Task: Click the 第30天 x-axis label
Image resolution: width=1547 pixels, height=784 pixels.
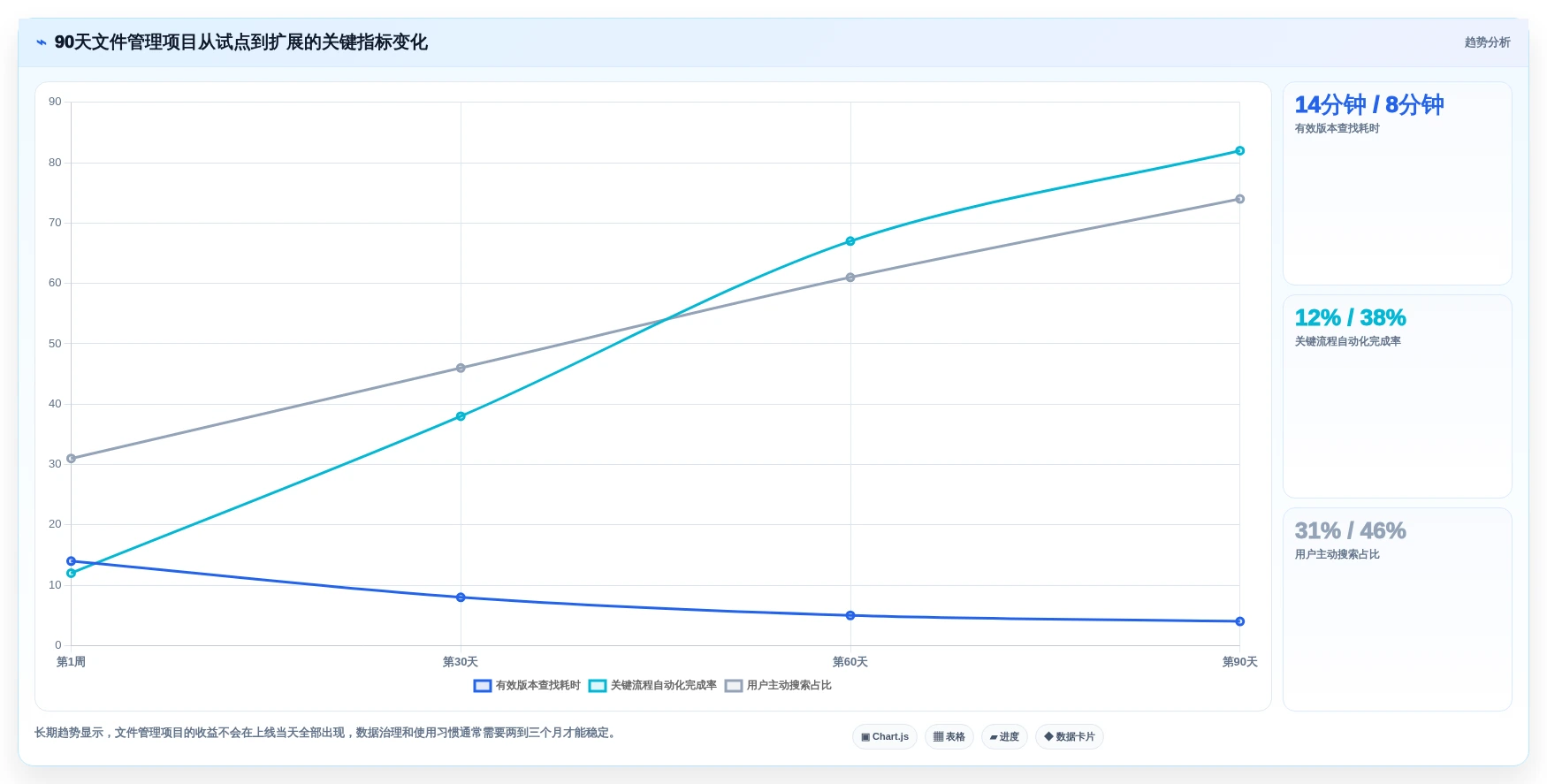Action: (461, 662)
